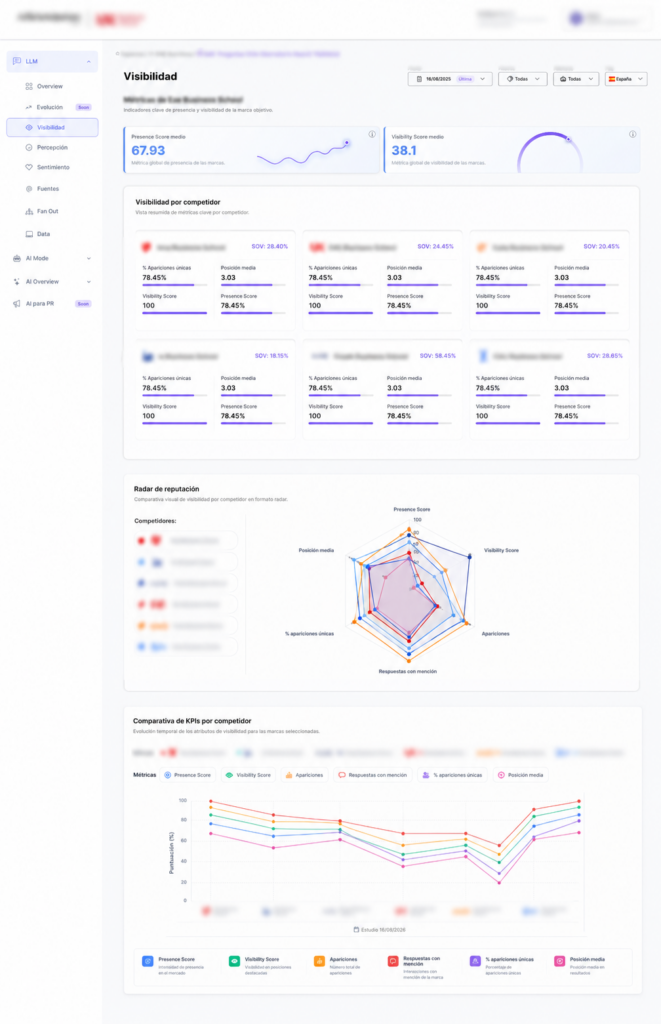This screenshot has height=1024, width=661.
Task: Click the Presence Score info icon
Action: tap(372, 135)
